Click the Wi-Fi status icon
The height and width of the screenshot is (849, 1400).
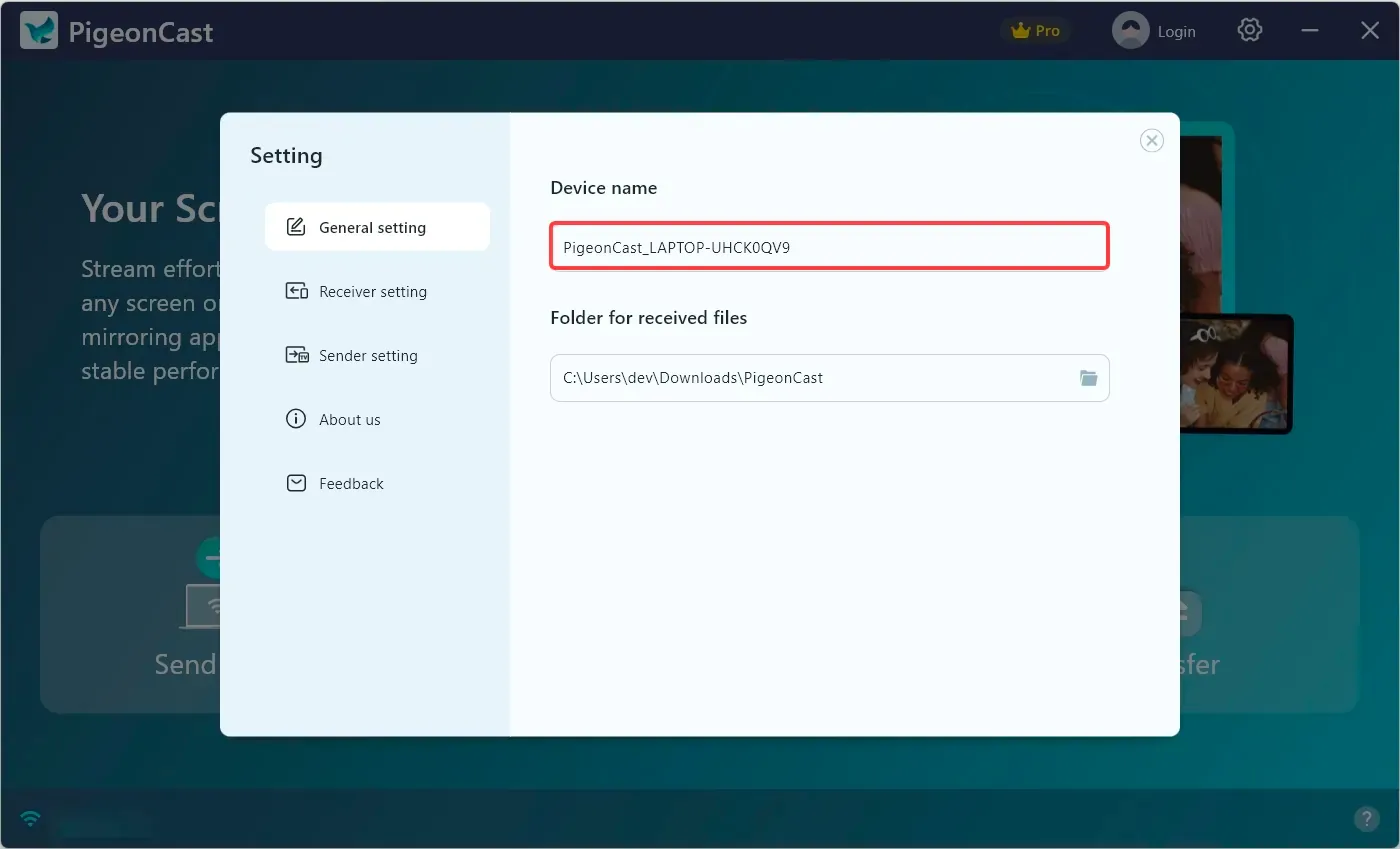(31, 819)
